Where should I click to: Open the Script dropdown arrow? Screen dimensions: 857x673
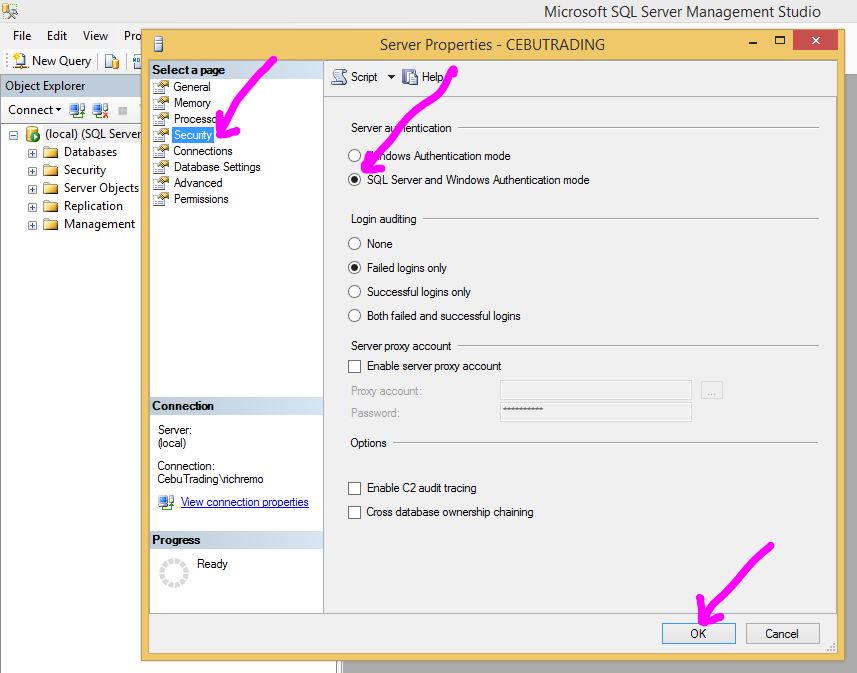tap(391, 77)
